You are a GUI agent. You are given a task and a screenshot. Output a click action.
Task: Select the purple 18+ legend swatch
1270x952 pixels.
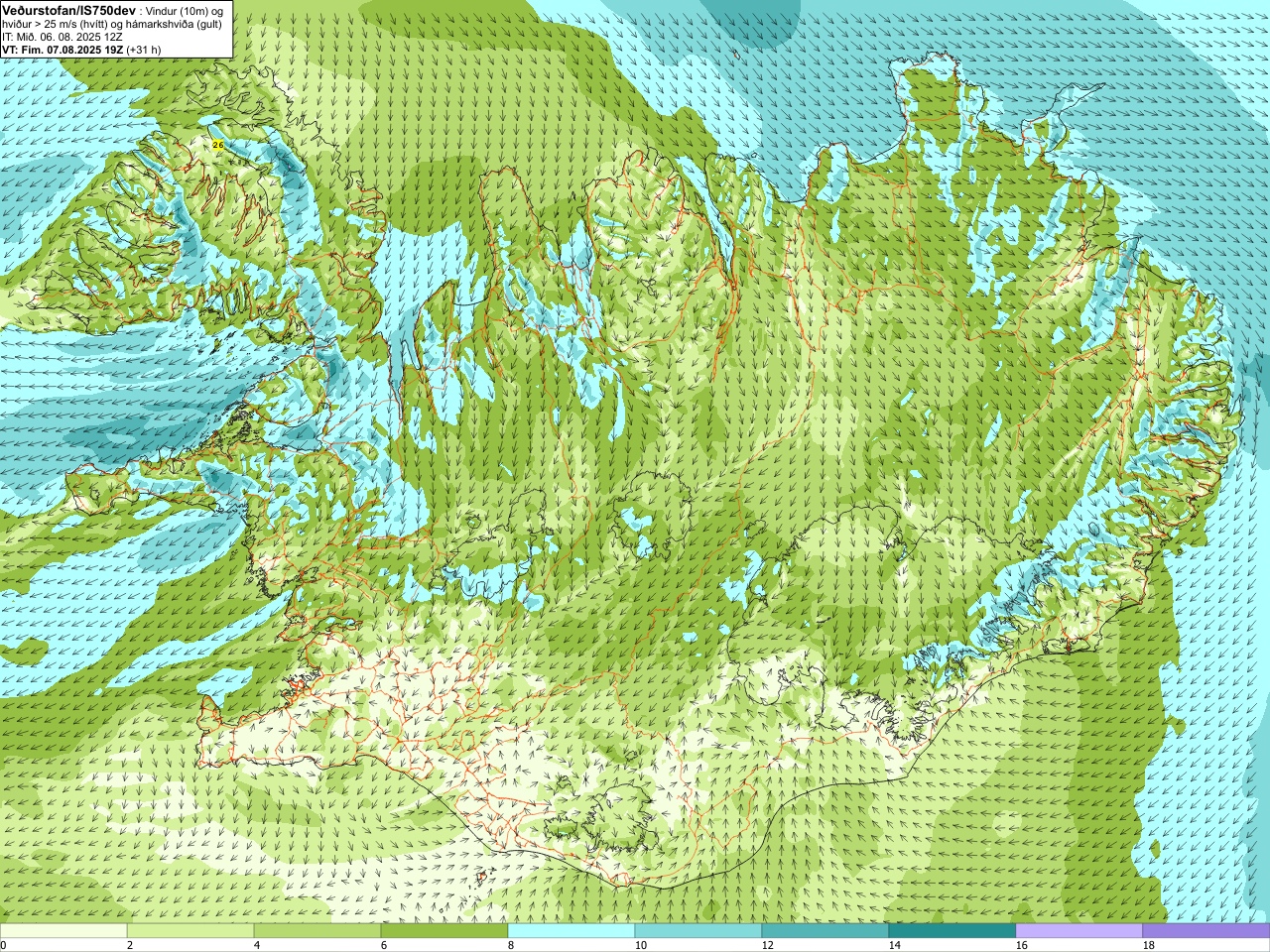coord(1206,931)
